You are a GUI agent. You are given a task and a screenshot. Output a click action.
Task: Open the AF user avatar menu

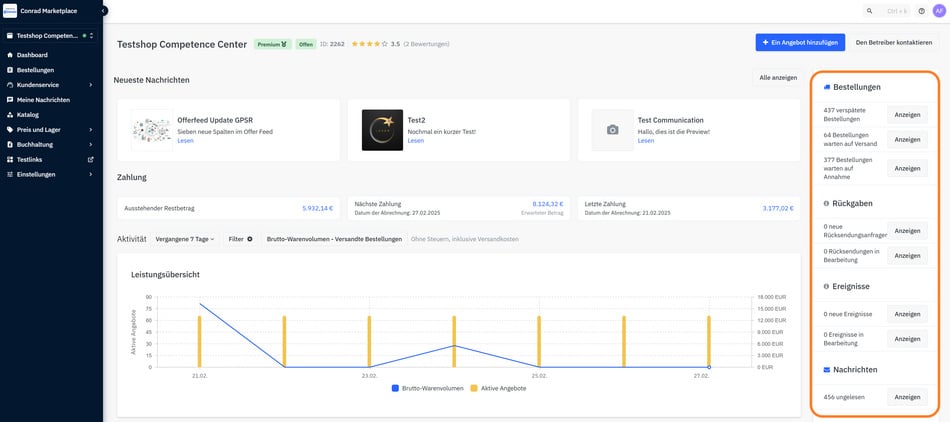[x=938, y=11]
